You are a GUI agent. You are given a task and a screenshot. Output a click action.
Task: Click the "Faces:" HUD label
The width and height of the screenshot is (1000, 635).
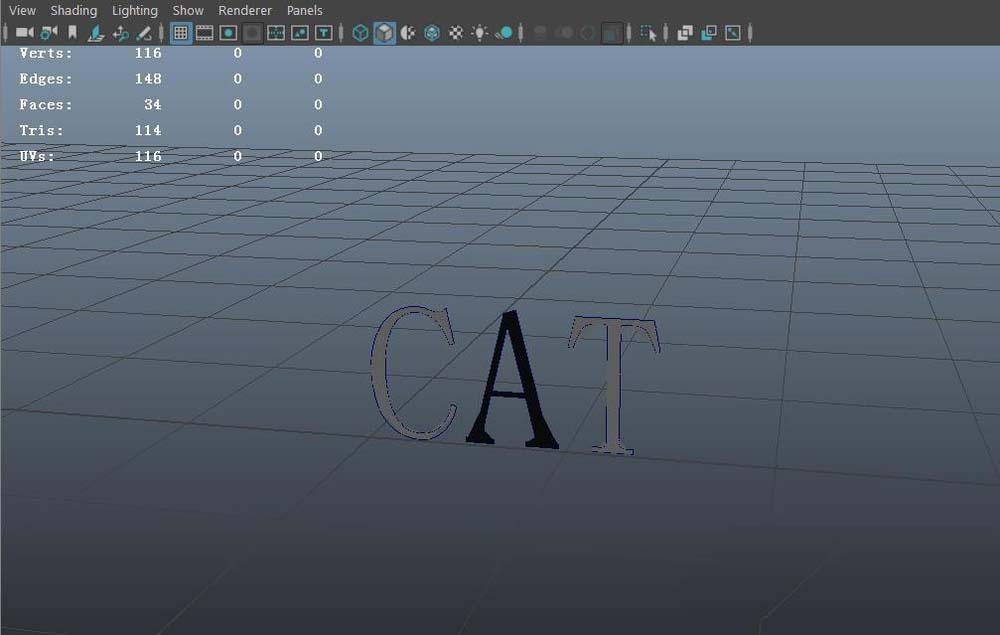[x=46, y=105]
